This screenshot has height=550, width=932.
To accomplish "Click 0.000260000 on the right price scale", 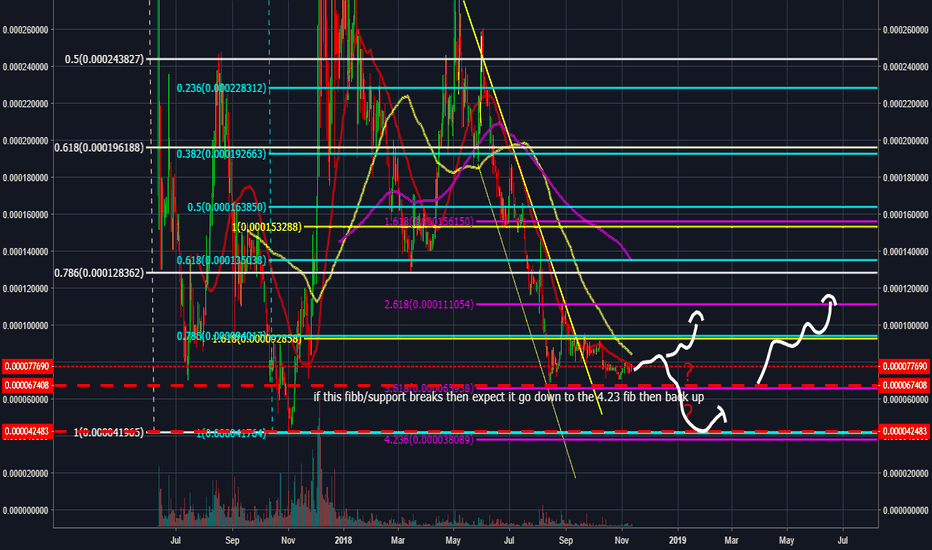I will point(905,30).
